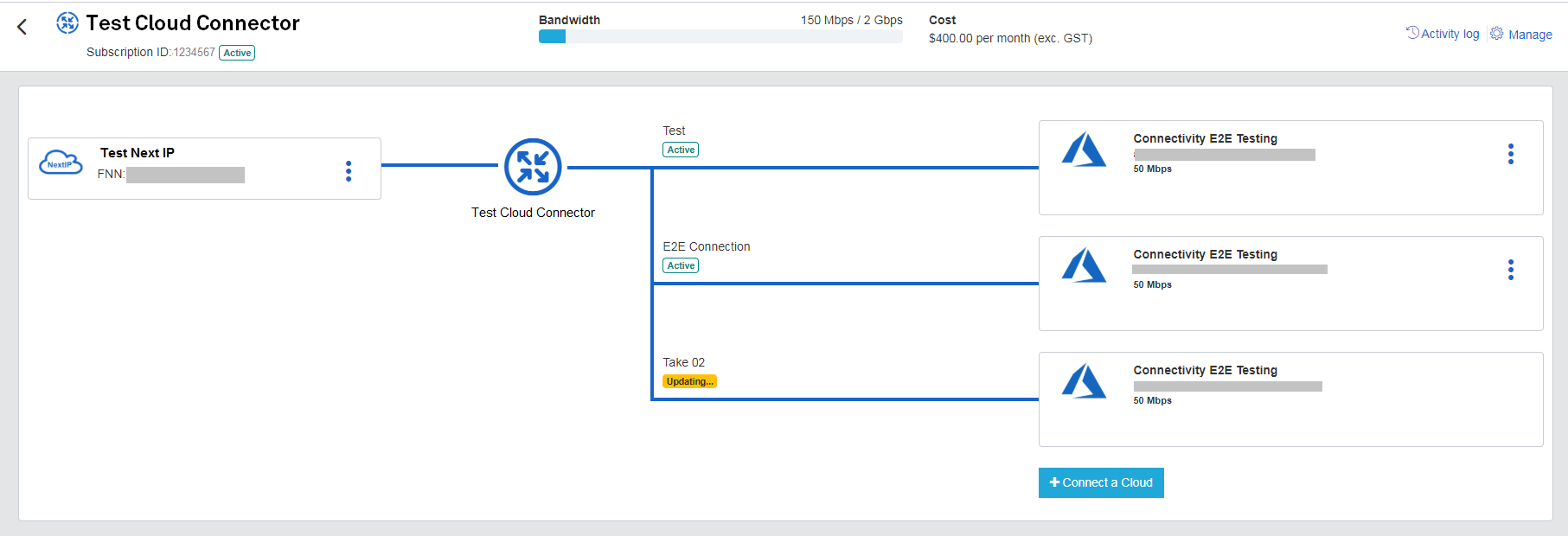Click the Connectivity E2E Testing title on the E2E Connection's card
Viewport: 1568px width, 536px height.
pyautogui.click(x=1205, y=254)
